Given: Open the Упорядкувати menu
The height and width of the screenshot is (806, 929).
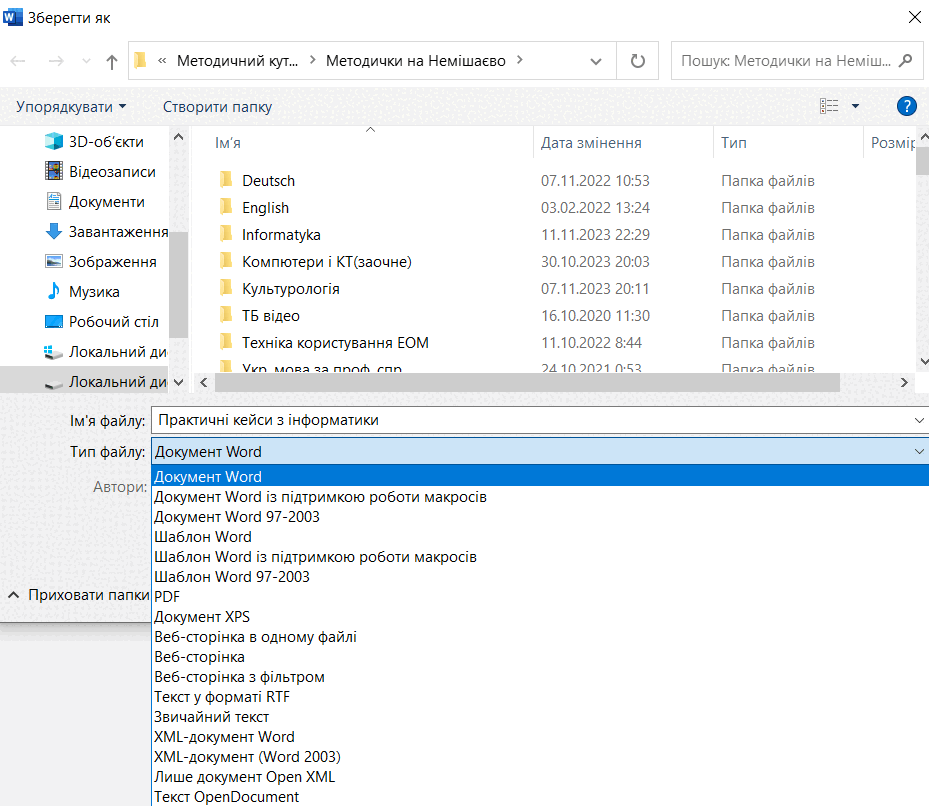Looking at the screenshot, I should pyautogui.click(x=71, y=107).
